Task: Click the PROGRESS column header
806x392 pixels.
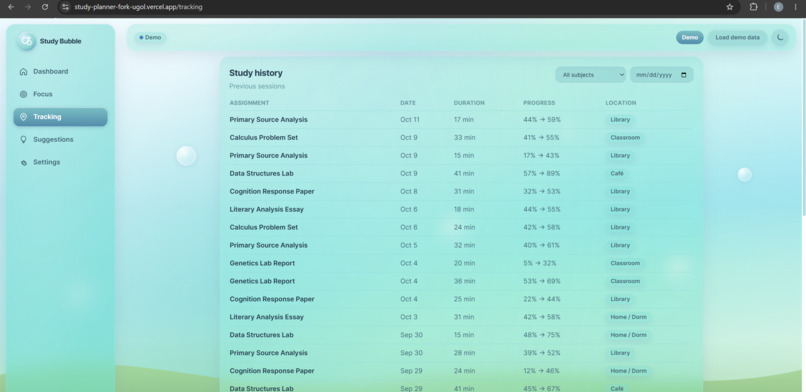Action: [x=539, y=103]
